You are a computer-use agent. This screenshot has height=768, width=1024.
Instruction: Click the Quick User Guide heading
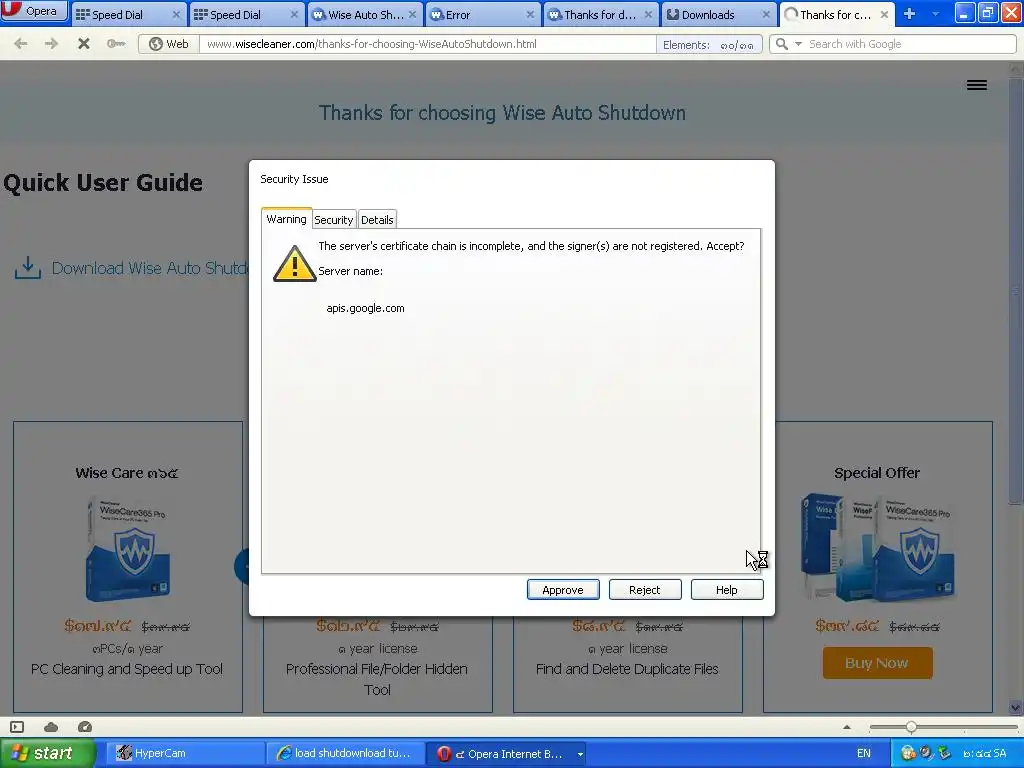coord(103,182)
